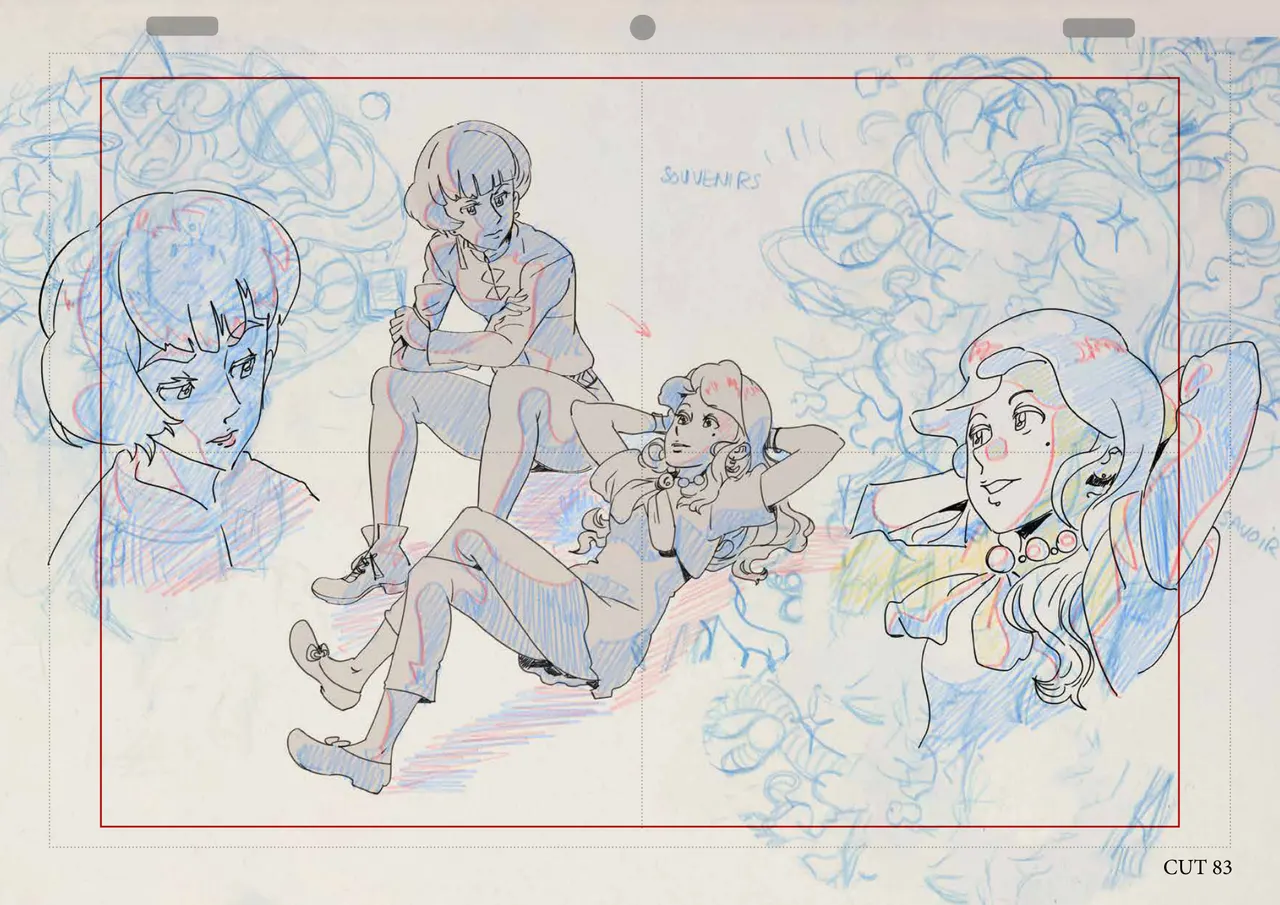Screen dimensions: 1280x905
Task: Click the handwritten "SOUVENIRS" note
Action: coord(710,178)
